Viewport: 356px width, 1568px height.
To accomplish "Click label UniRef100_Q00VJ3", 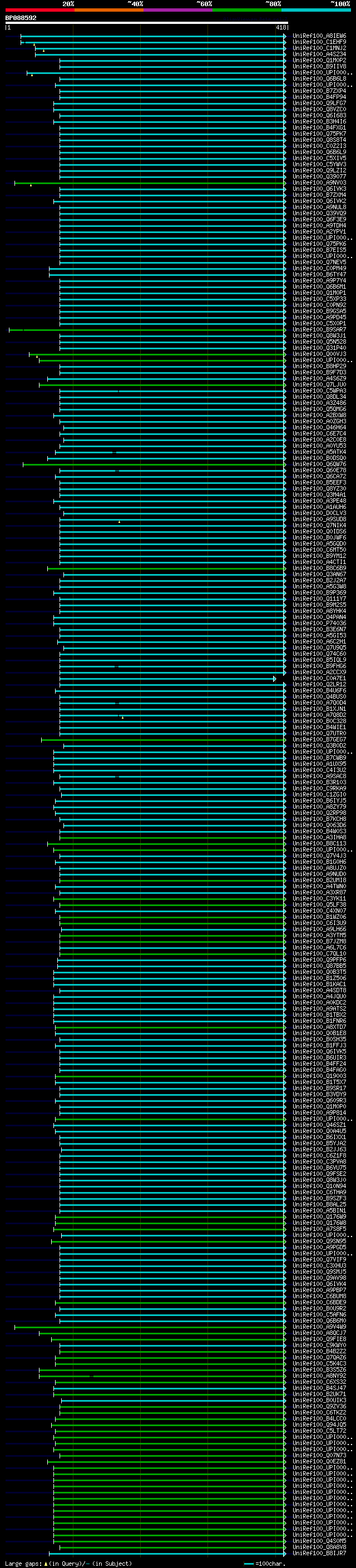I will [319, 354].
